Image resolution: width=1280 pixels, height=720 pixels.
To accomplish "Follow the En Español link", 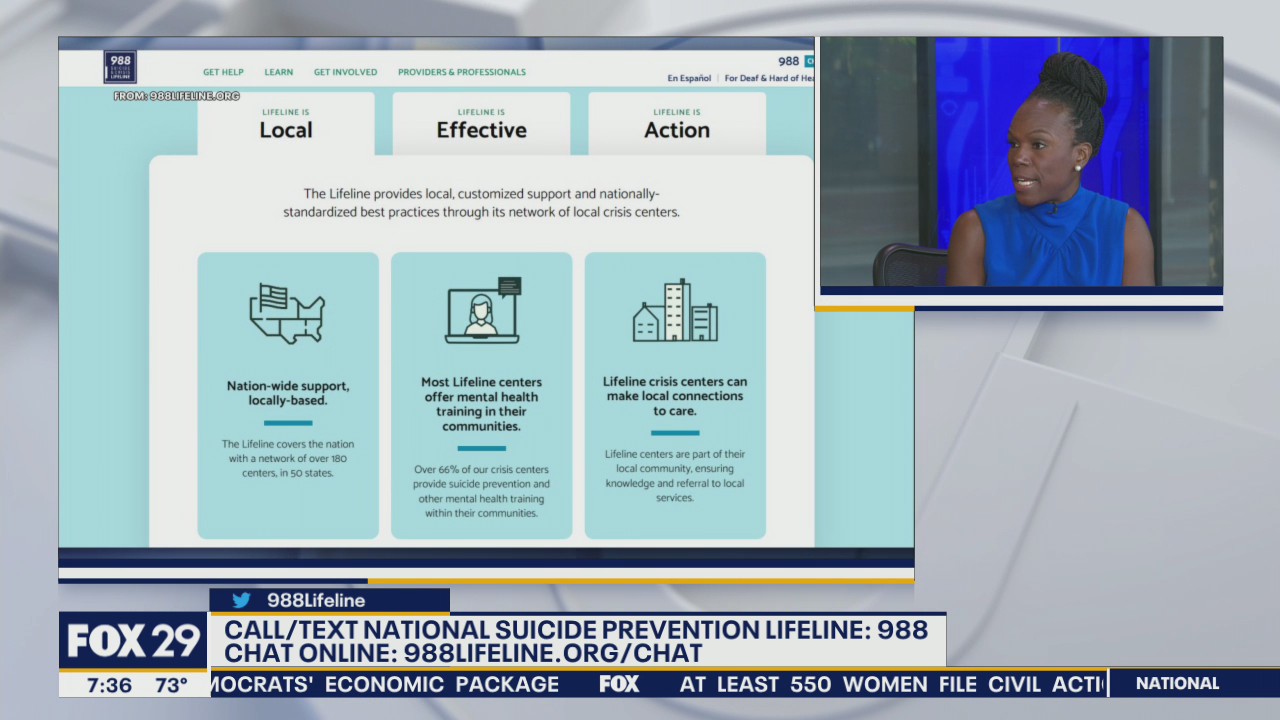I will pyautogui.click(x=689, y=78).
